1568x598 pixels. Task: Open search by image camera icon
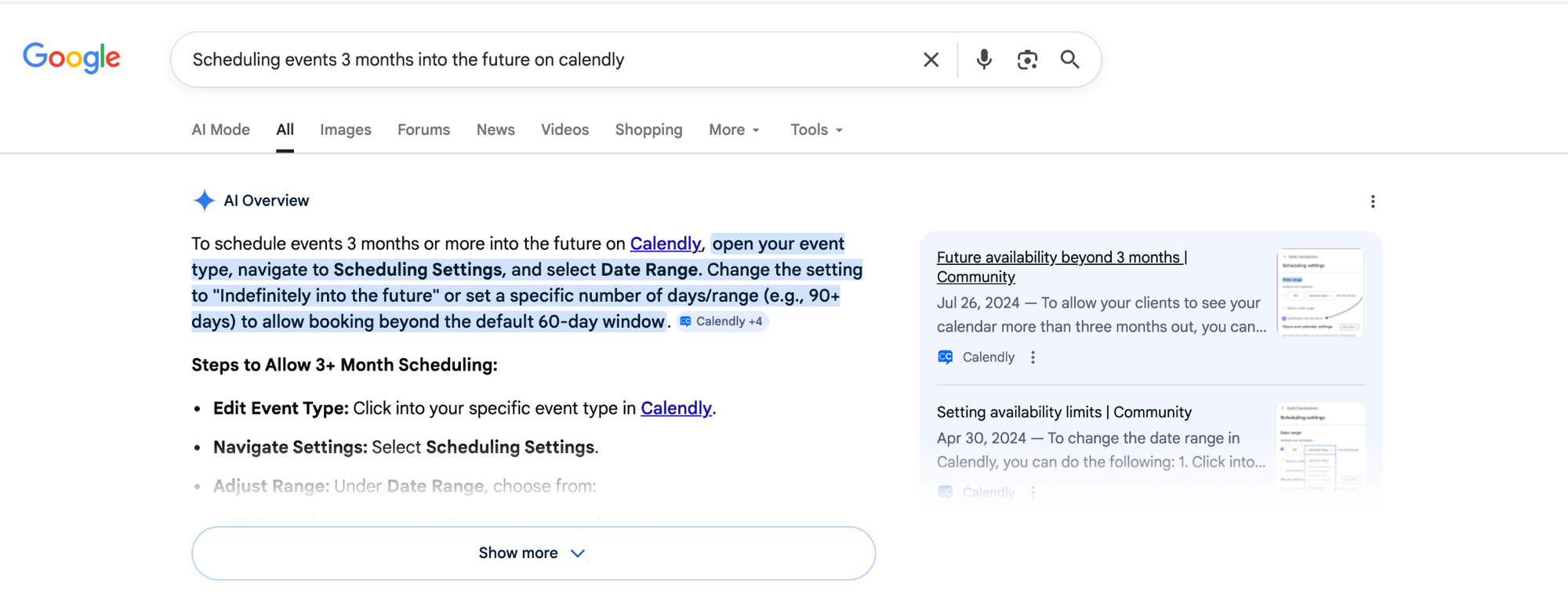[x=1027, y=60]
